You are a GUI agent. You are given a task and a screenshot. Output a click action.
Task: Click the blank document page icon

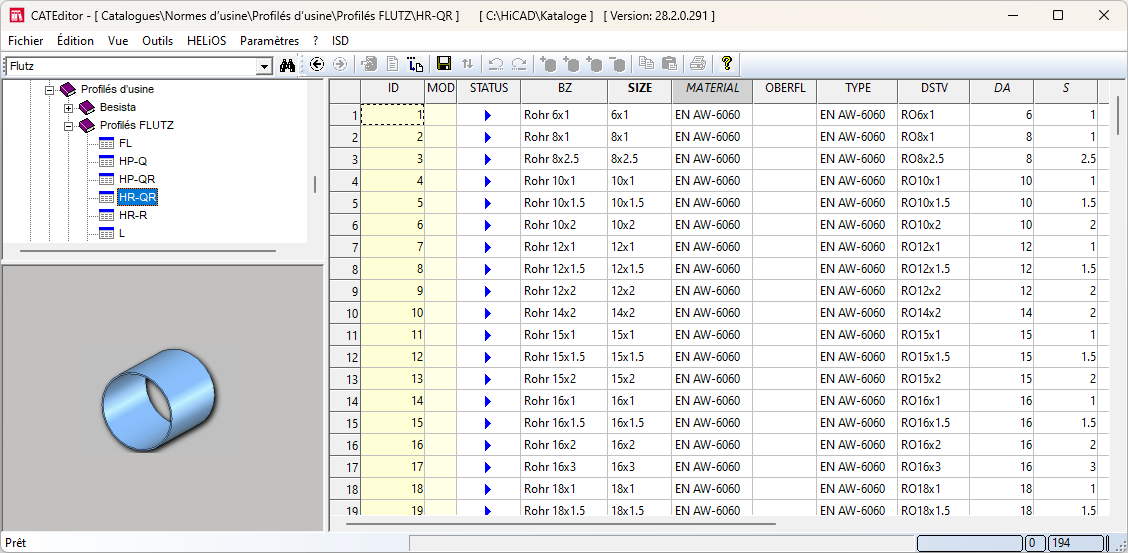[392, 64]
